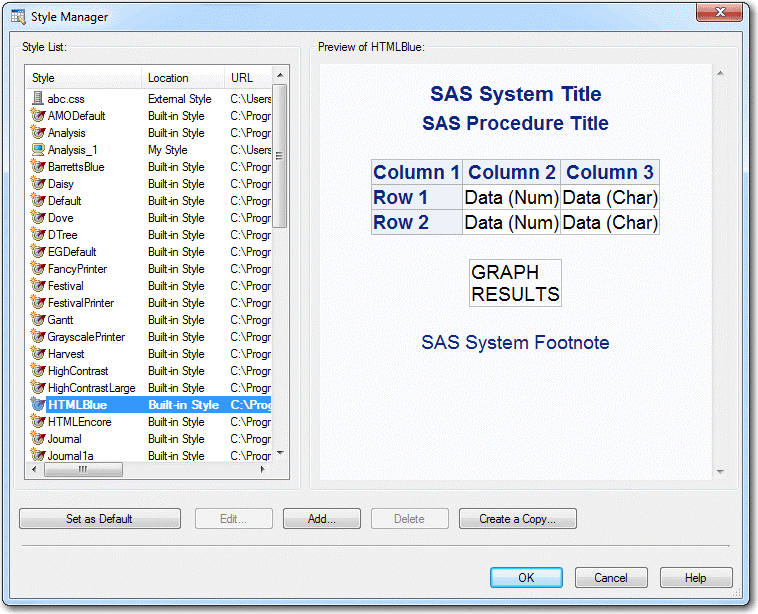
Task: Click the Edit... button
Action: pyautogui.click(x=234, y=519)
